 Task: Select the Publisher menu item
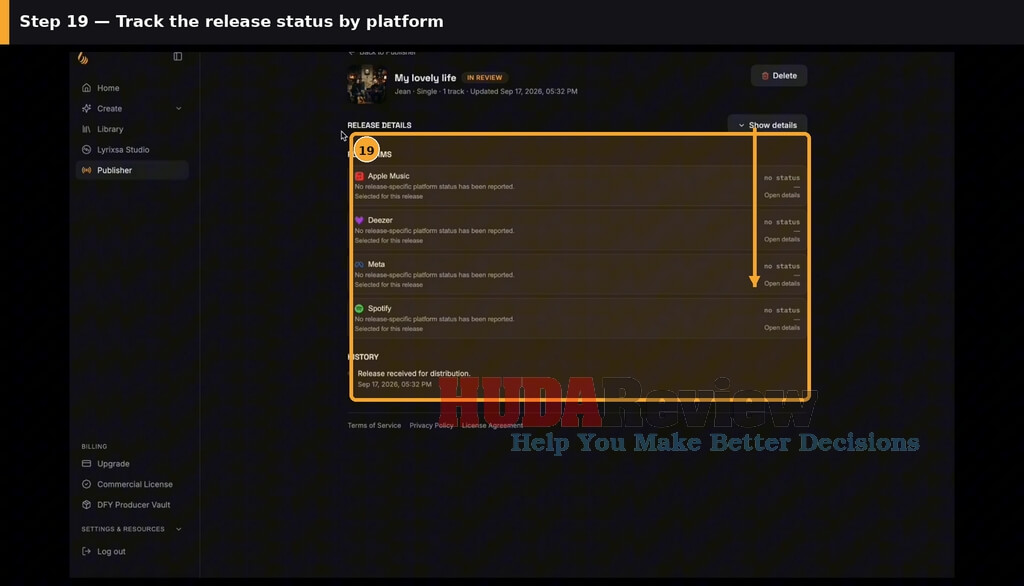point(133,171)
